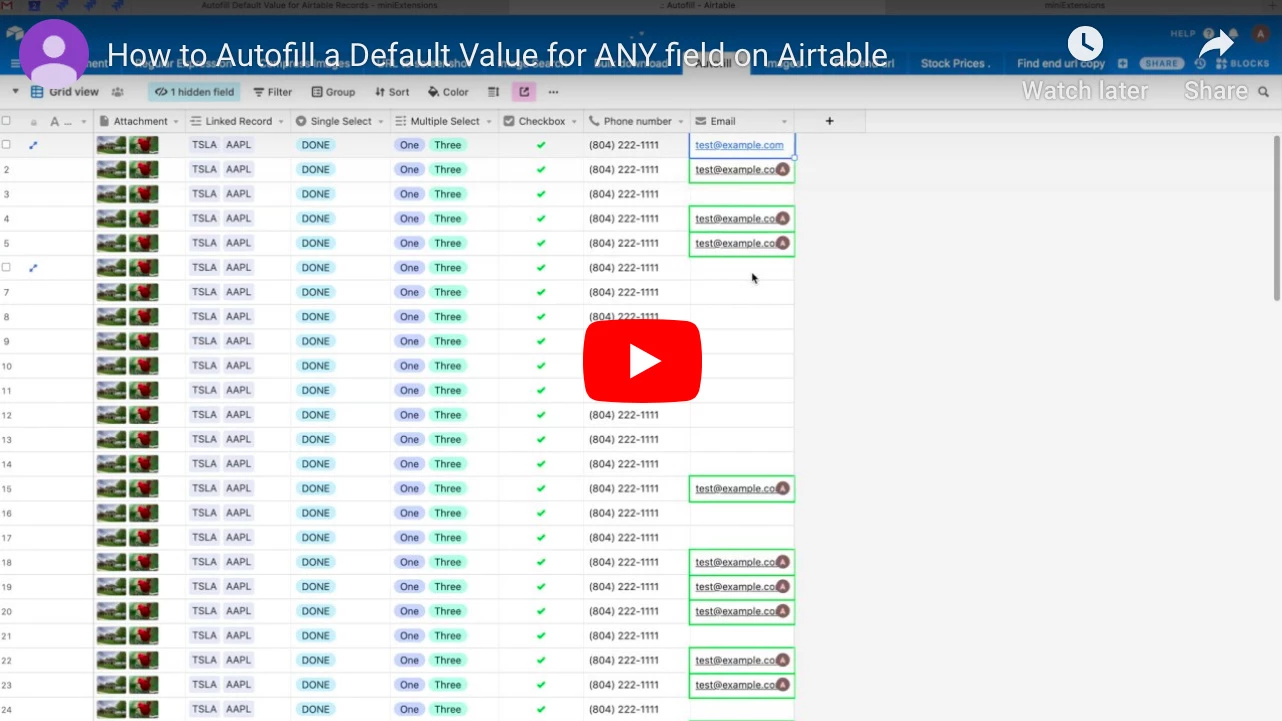Click the DONE tag in row 3

pyautogui.click(x=315, y=194)
